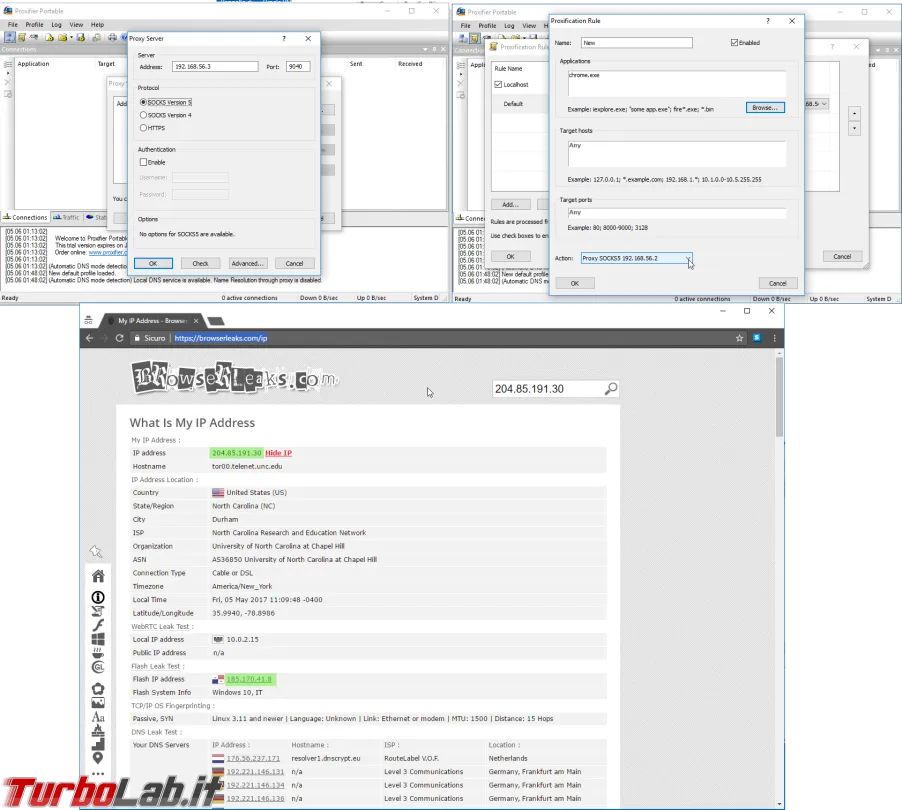The height and width of the screenshot is (810, 902).
Task: Click Name Resolution toolbar icon in left Proxifier
Action: pos(34,37)
